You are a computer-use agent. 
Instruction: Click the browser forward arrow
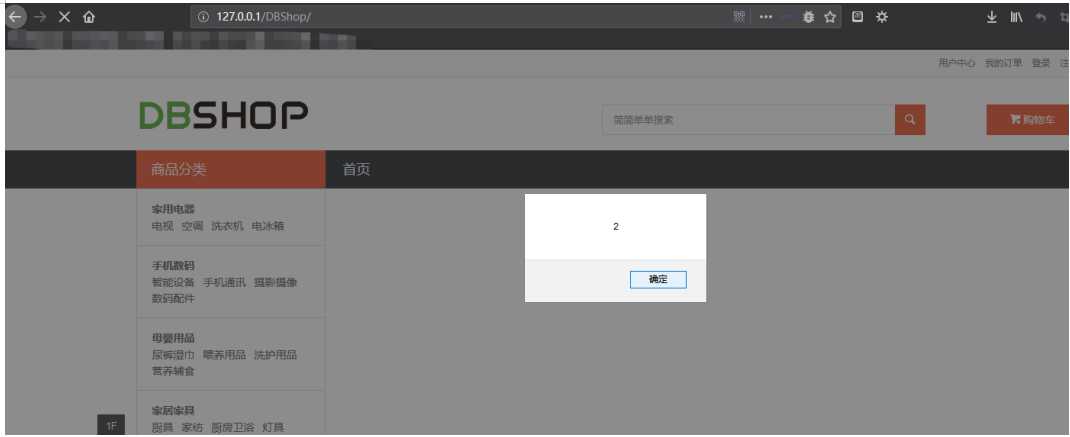40,18
